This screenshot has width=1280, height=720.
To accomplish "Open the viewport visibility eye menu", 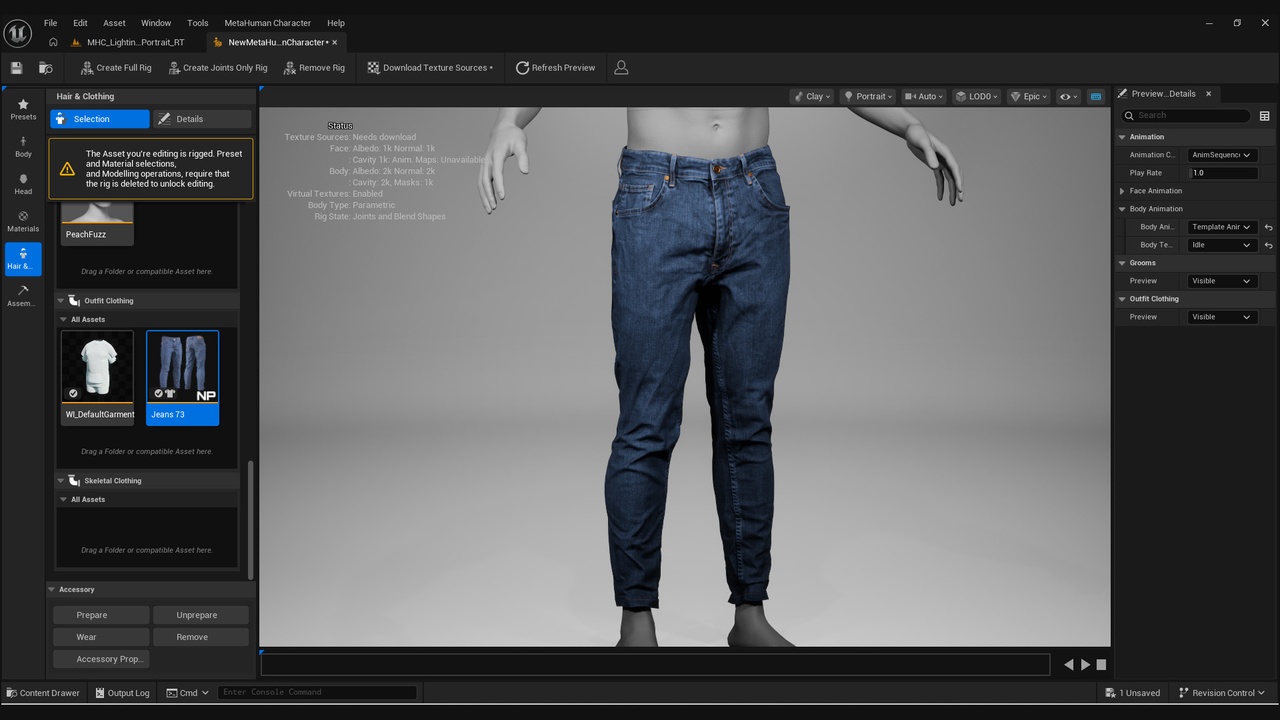I will [1069, 97].
